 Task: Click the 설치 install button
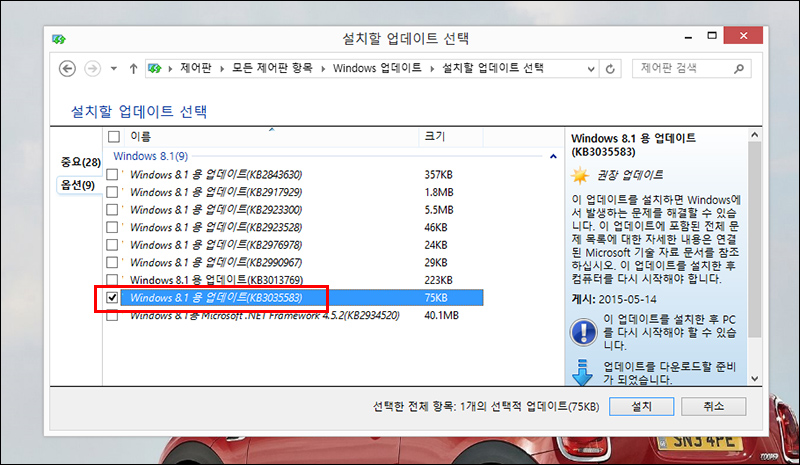pos(641,406)
